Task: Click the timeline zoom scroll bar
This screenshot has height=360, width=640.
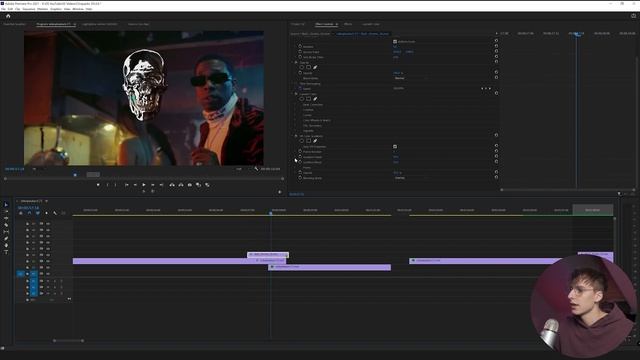Action: pos(69,340)
